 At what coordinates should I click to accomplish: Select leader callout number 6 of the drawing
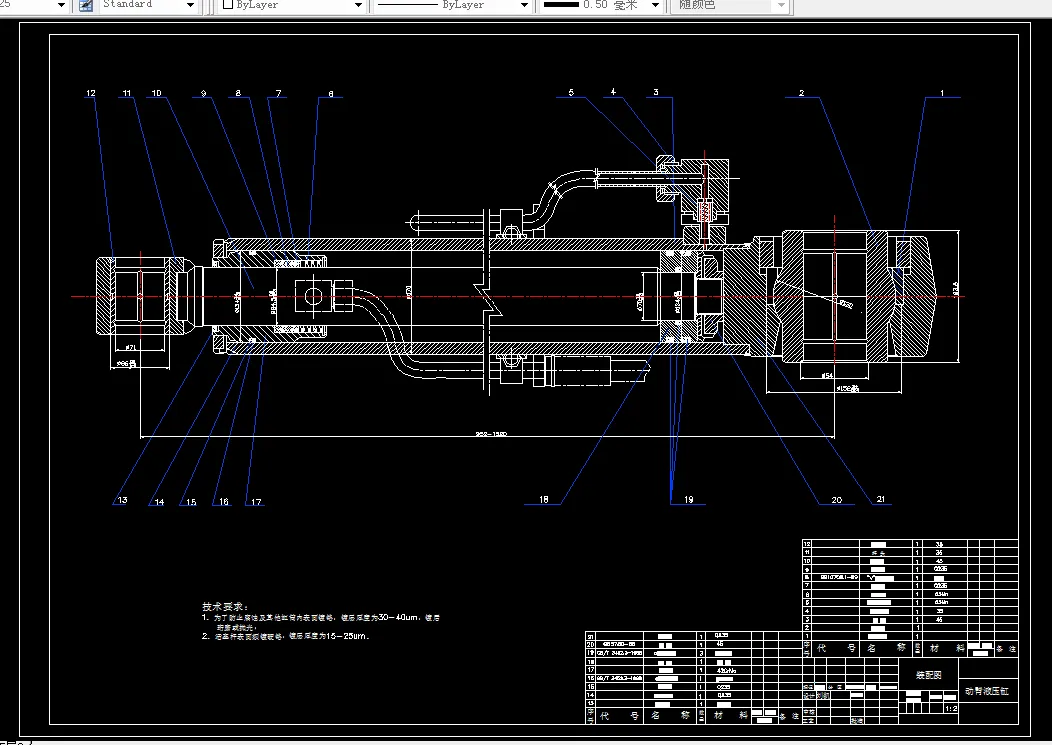331,94
